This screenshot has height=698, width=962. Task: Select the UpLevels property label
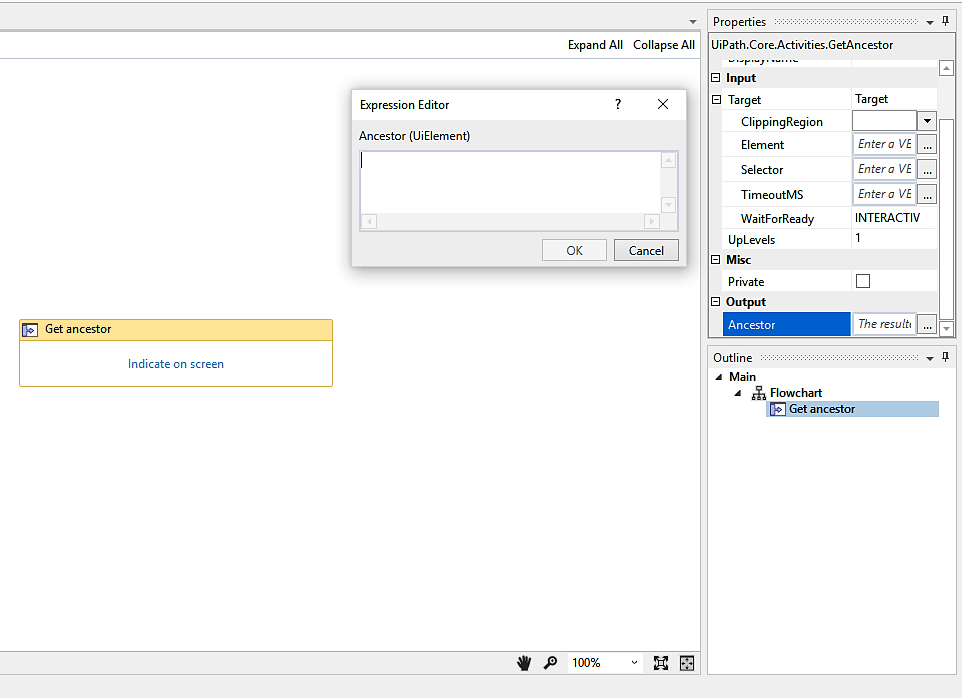tap(751, 240)
